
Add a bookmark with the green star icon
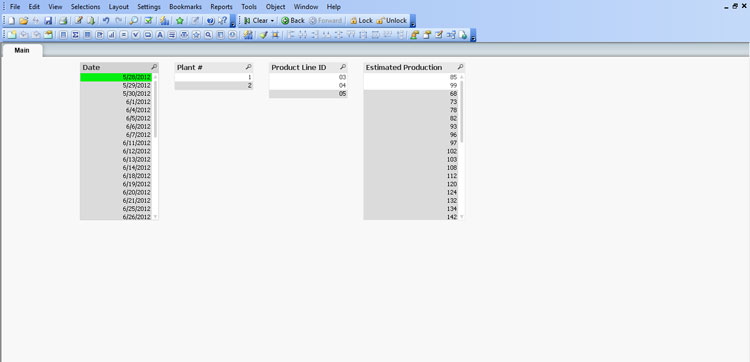click(x=180, y=21)
